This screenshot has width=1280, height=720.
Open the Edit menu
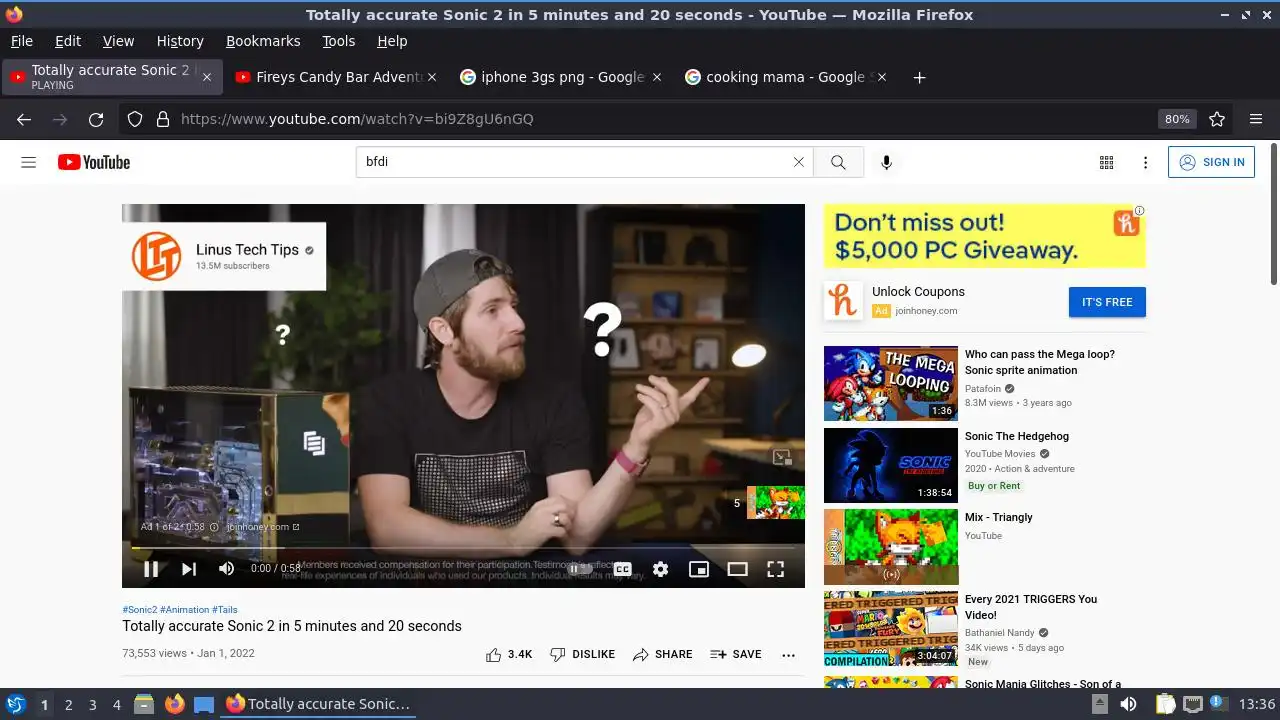[x=68, y=41]
